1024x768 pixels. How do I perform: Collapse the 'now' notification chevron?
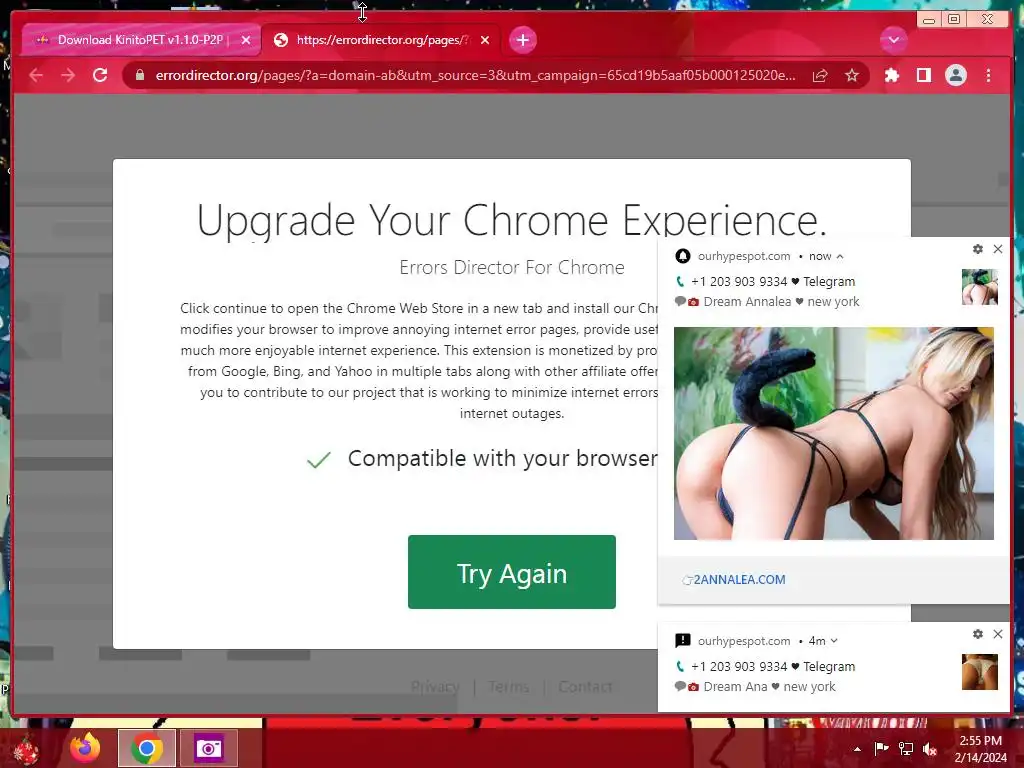(840, 257)
